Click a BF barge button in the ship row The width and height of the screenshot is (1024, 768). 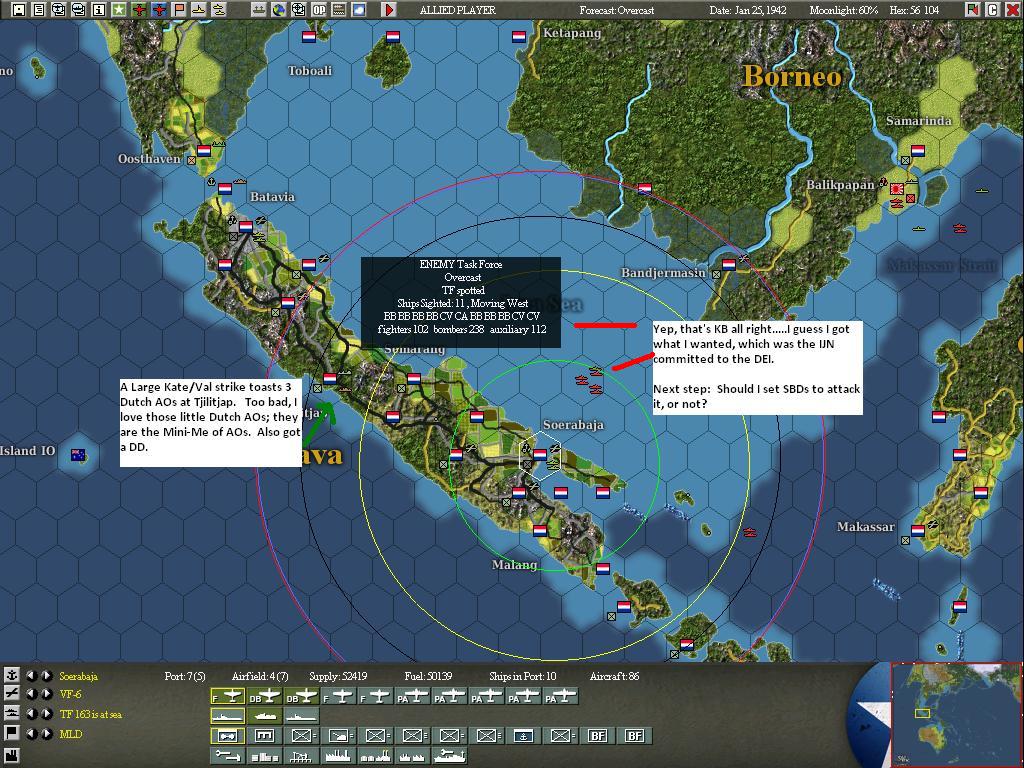pyautogui.click(x=595, y=736)
